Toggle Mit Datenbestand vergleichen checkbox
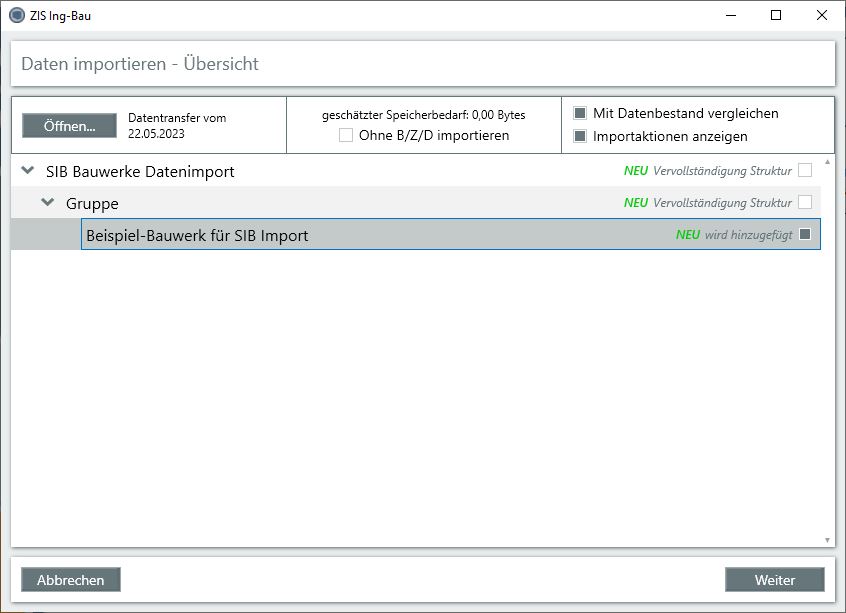The width and height of the screenshot is (846, 613). click(580, 113)
